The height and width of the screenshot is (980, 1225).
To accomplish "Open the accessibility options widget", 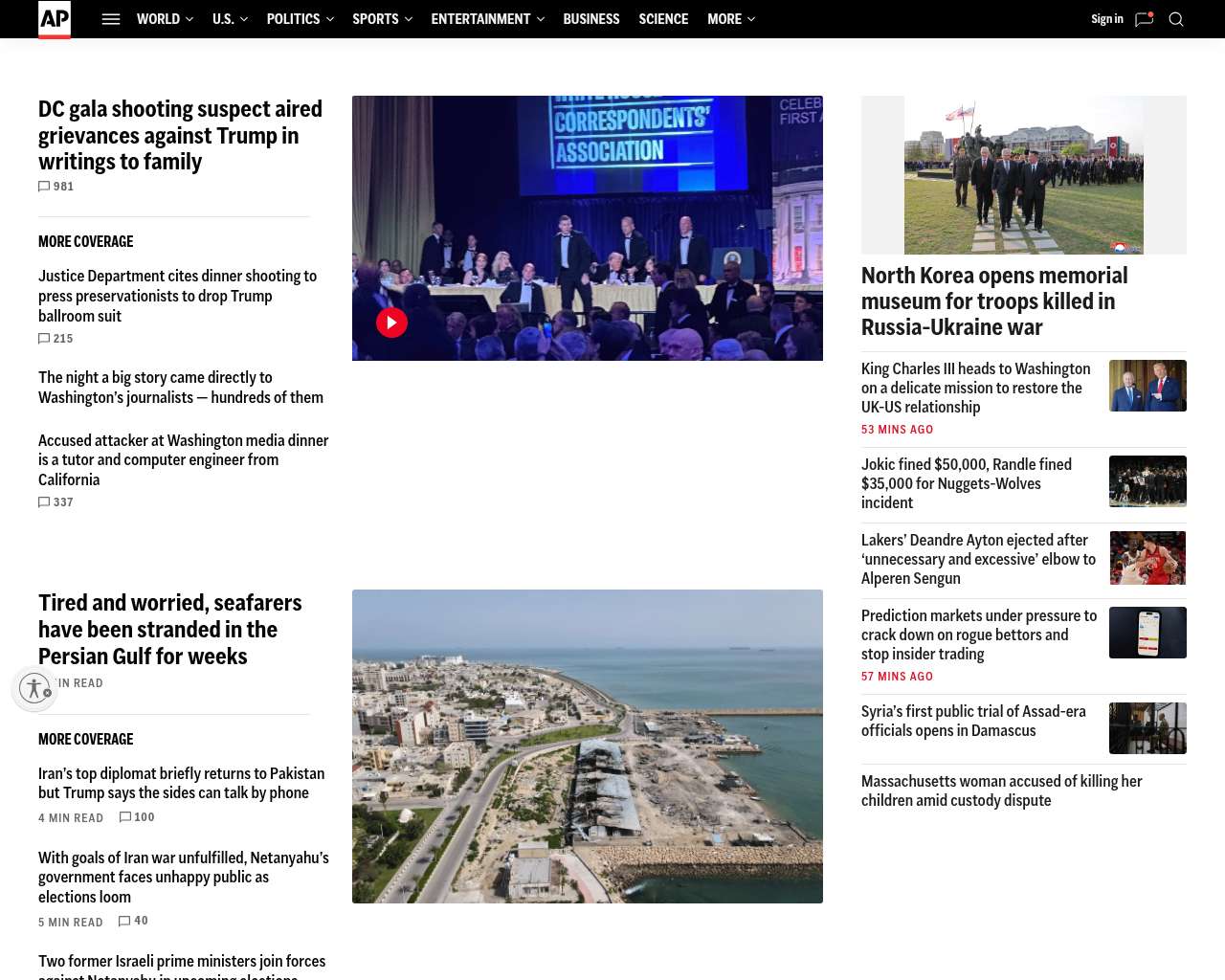I will click(35, 688).
